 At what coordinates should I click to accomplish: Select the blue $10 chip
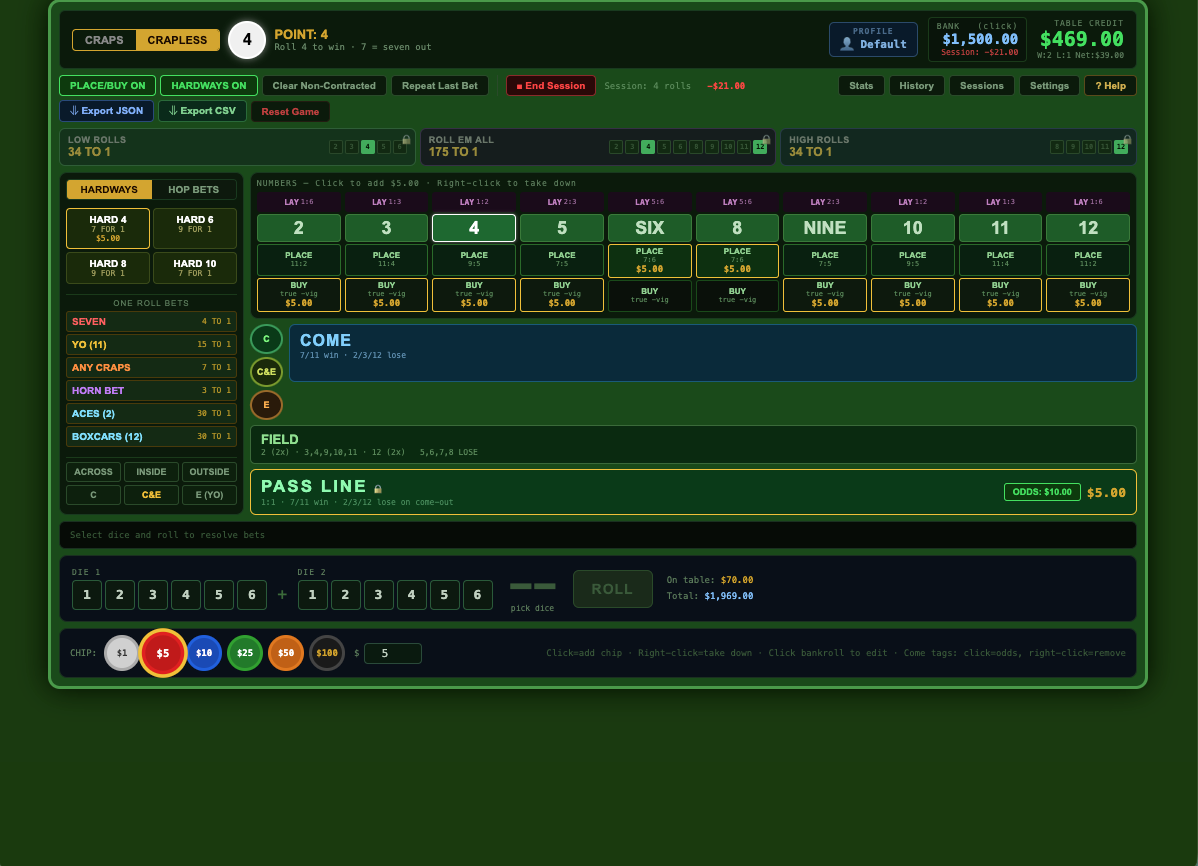tap(204, 653)
